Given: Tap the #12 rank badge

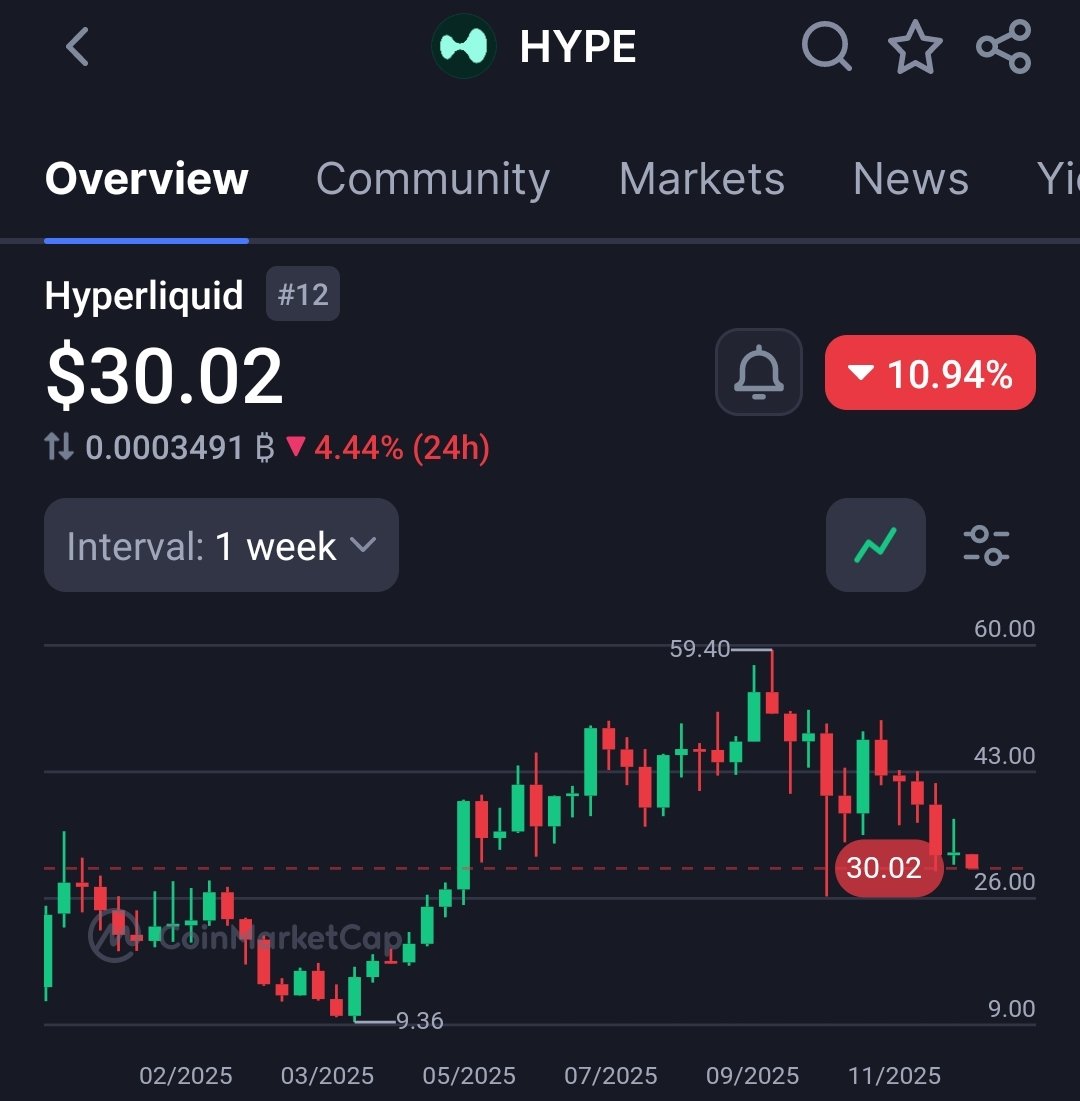Looking at the screenshot, I should click(x=302, y=295).
